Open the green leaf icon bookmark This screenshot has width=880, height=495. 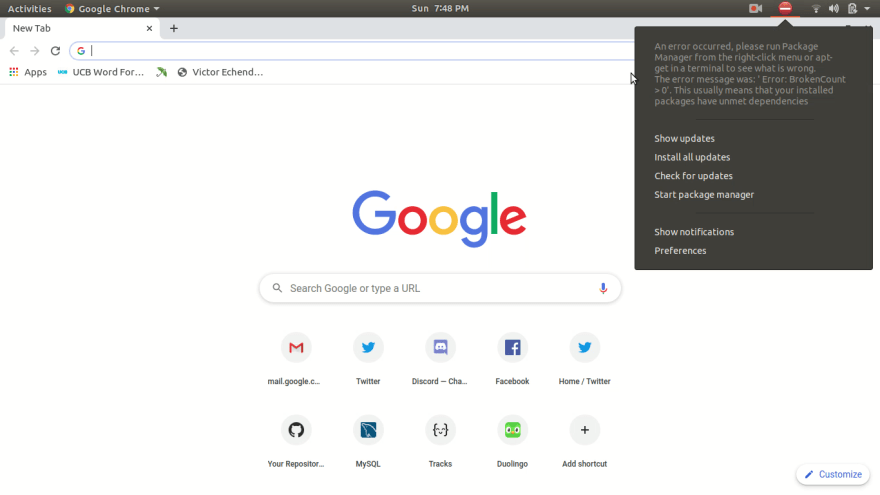tap(162, 72)
